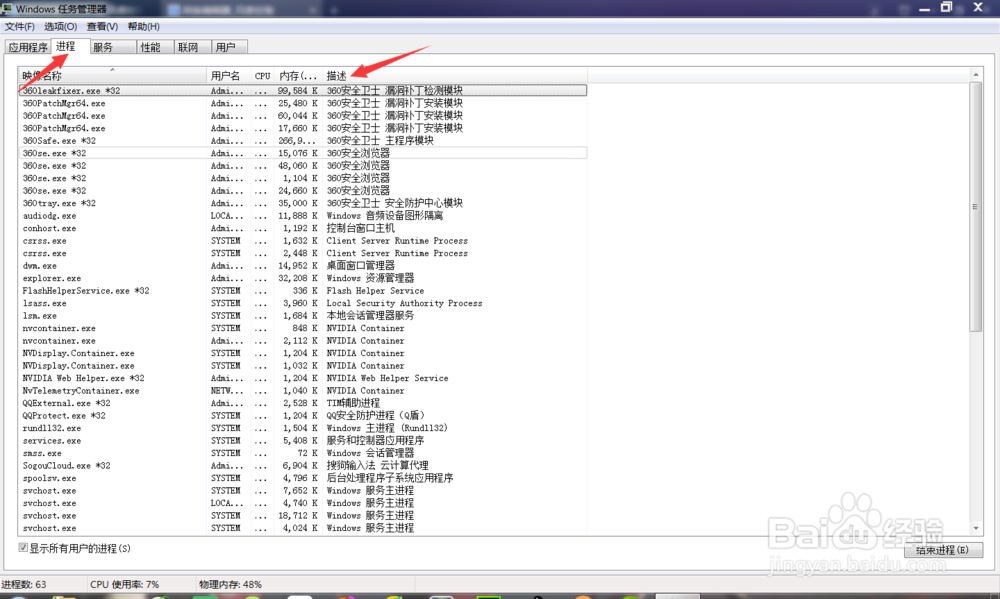Image resolution: width=1000 pixels, height=599 pixels.
Task: Click the 99,584 K memory value
Action: (297, 91)
